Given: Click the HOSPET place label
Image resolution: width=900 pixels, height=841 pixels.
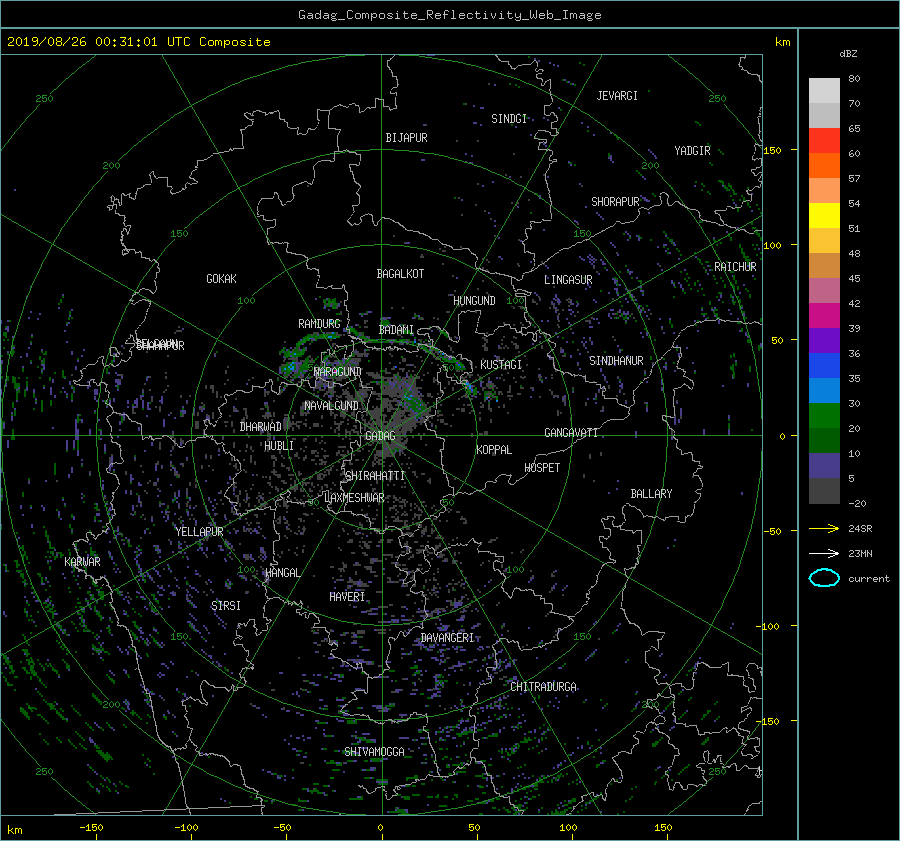Looking at the screenshot, I should (x=542, y=468).
